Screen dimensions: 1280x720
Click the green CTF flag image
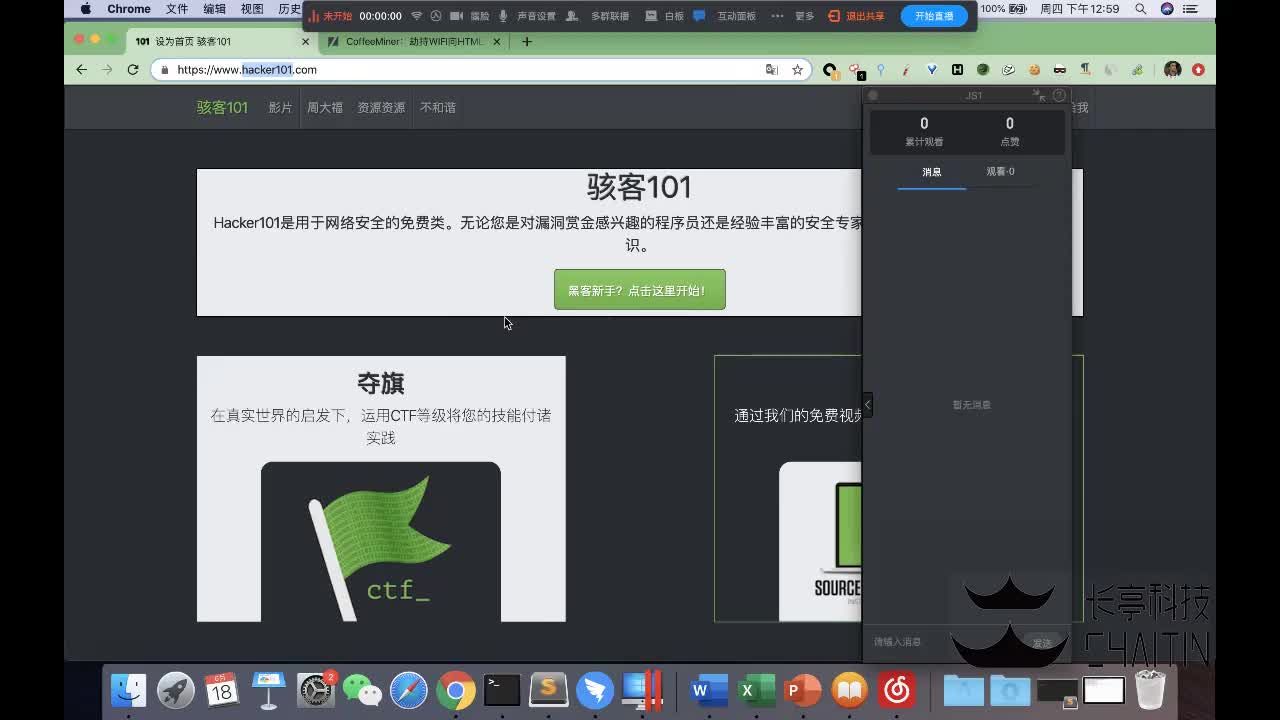pos(381,542)
